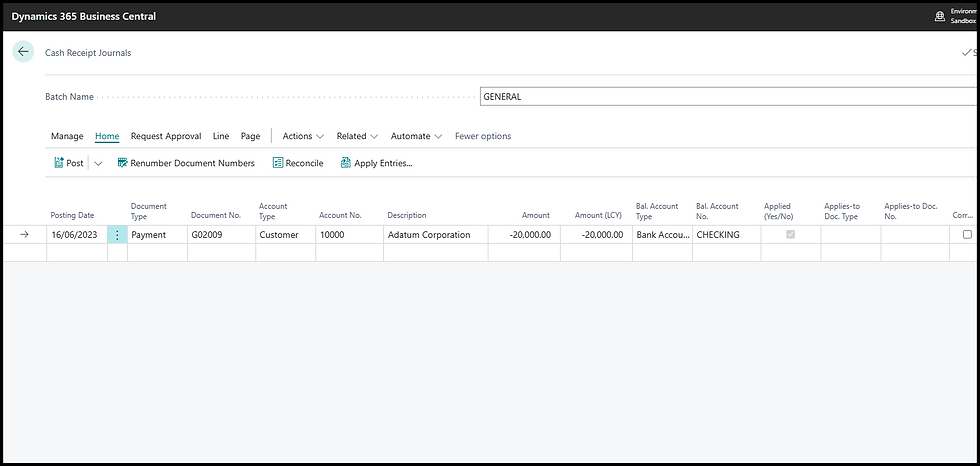Open row options three-dot menu
This screenshot has height=466, width=980.
117,235
